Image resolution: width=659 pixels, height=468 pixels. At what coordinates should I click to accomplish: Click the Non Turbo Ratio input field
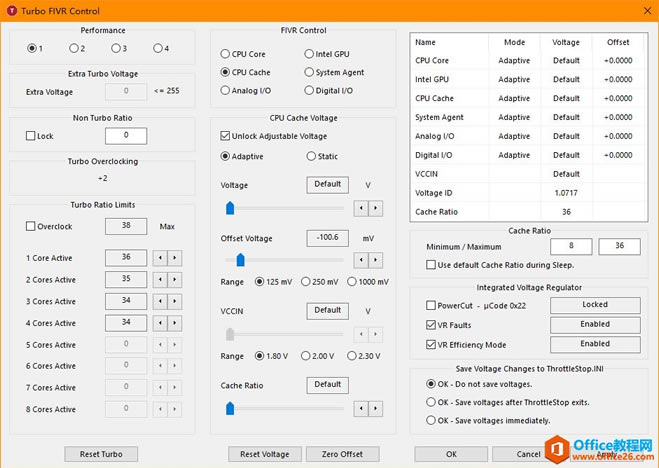(x=126, y=136)
